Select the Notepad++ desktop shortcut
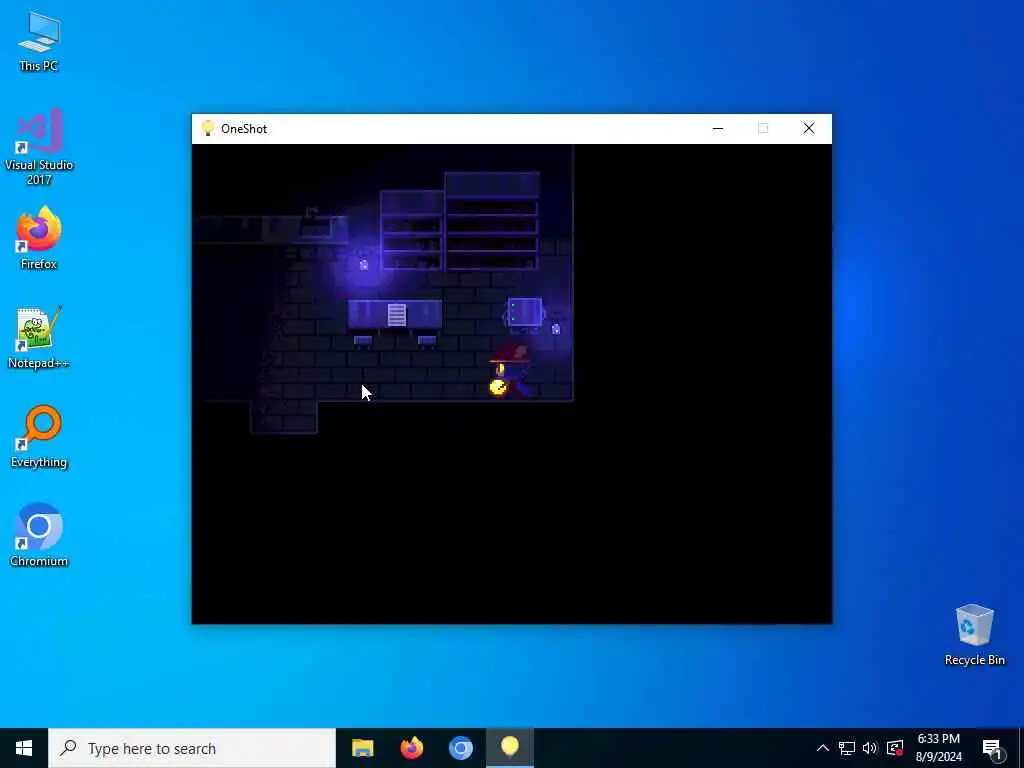The width and height of the screenshot is (1024, 768). click(x=39, y=338)
